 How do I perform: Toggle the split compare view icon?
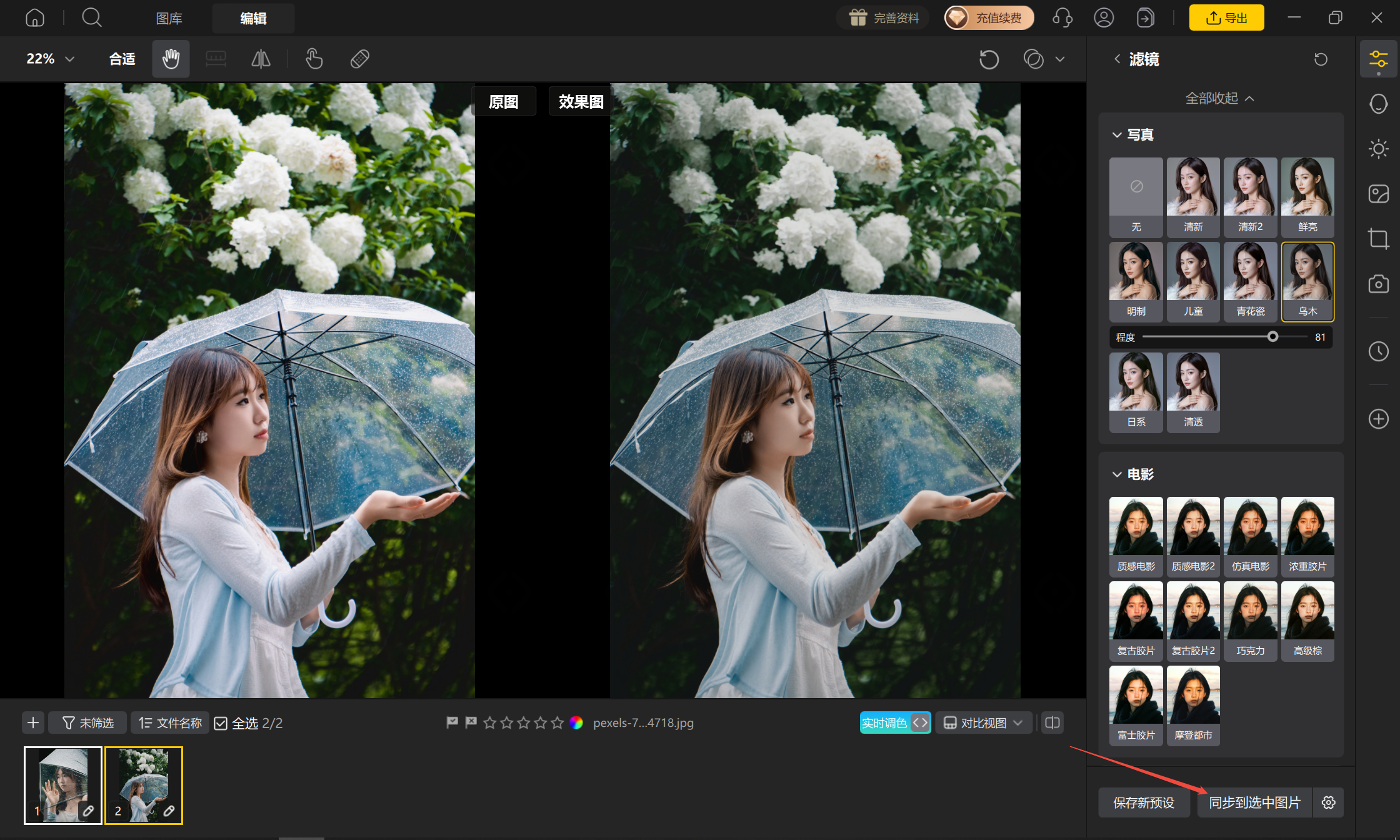pyautogui.click(x=1052, y=722)
